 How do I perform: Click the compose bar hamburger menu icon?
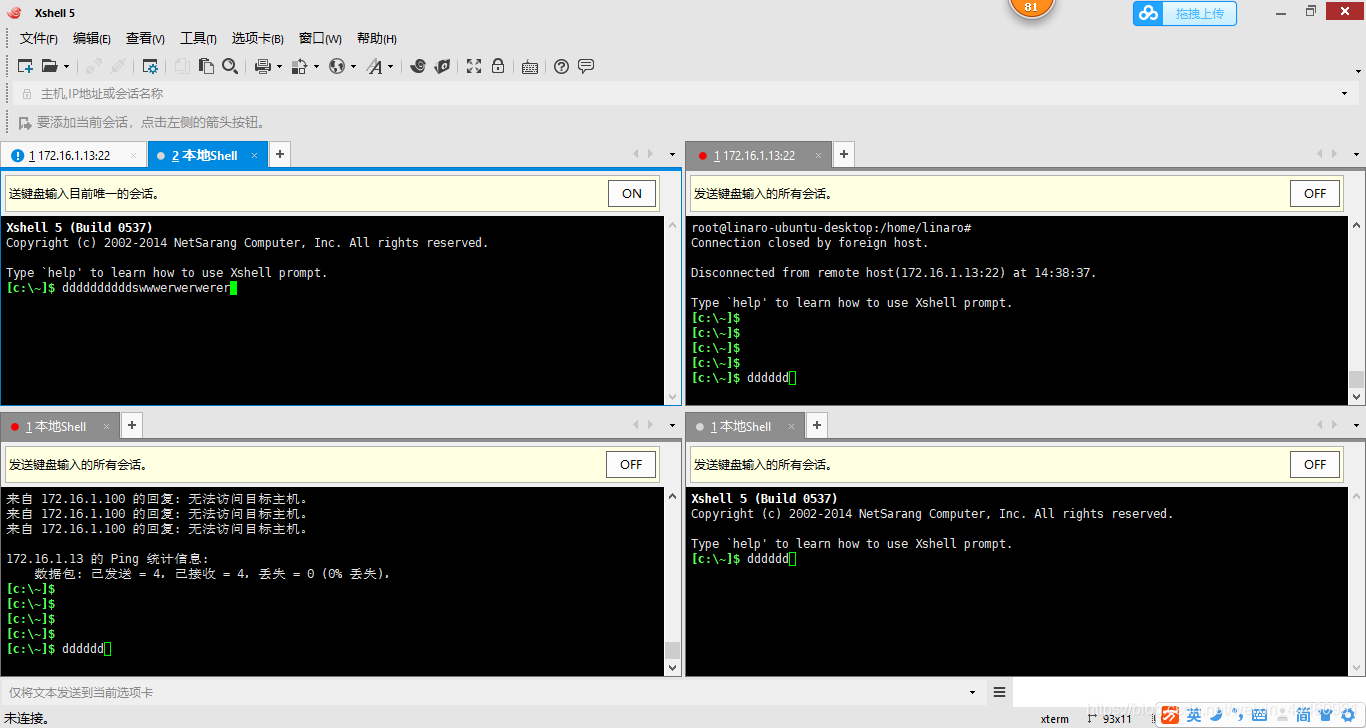click(999, 692)
